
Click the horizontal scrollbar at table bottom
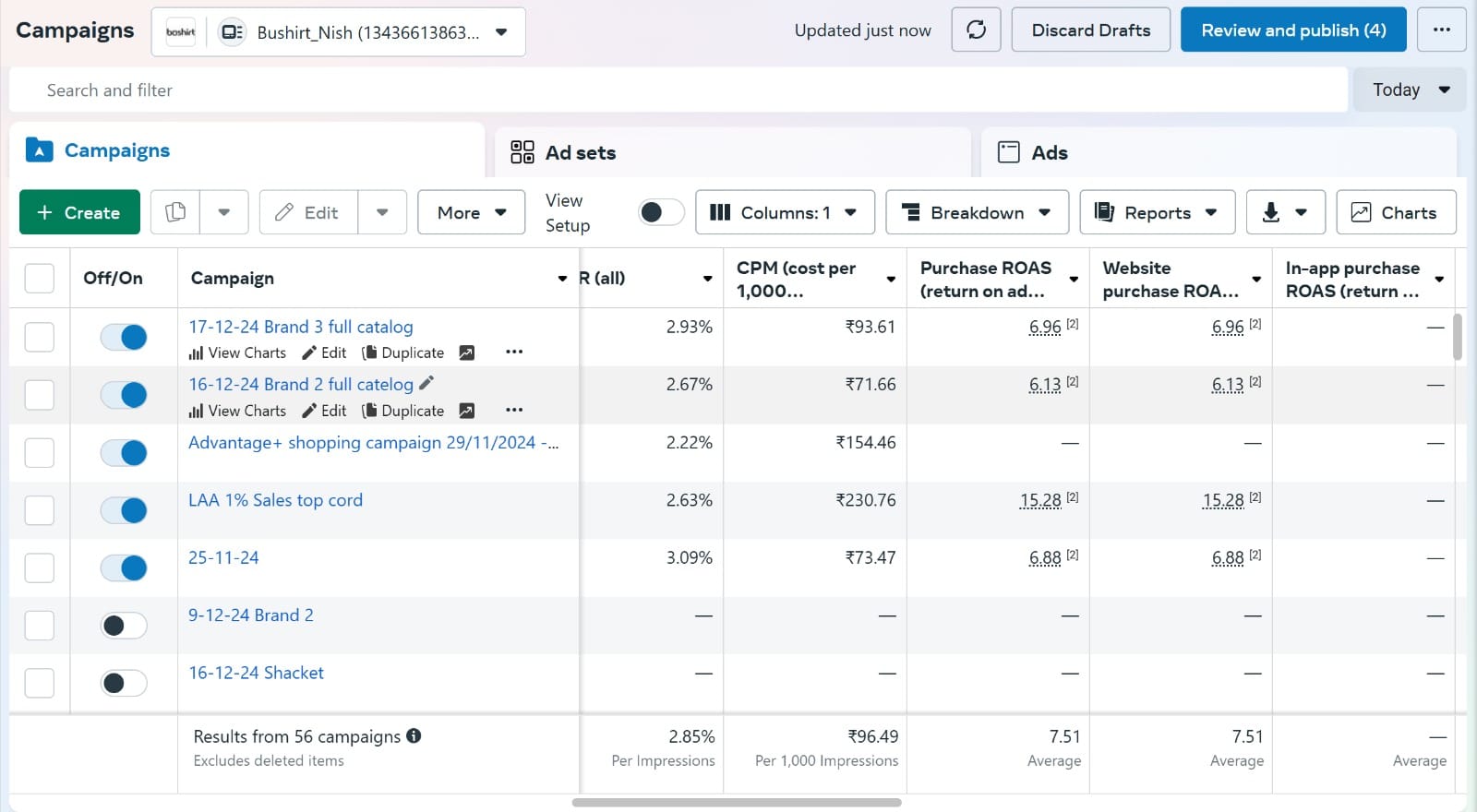click(x=737, y=802)
